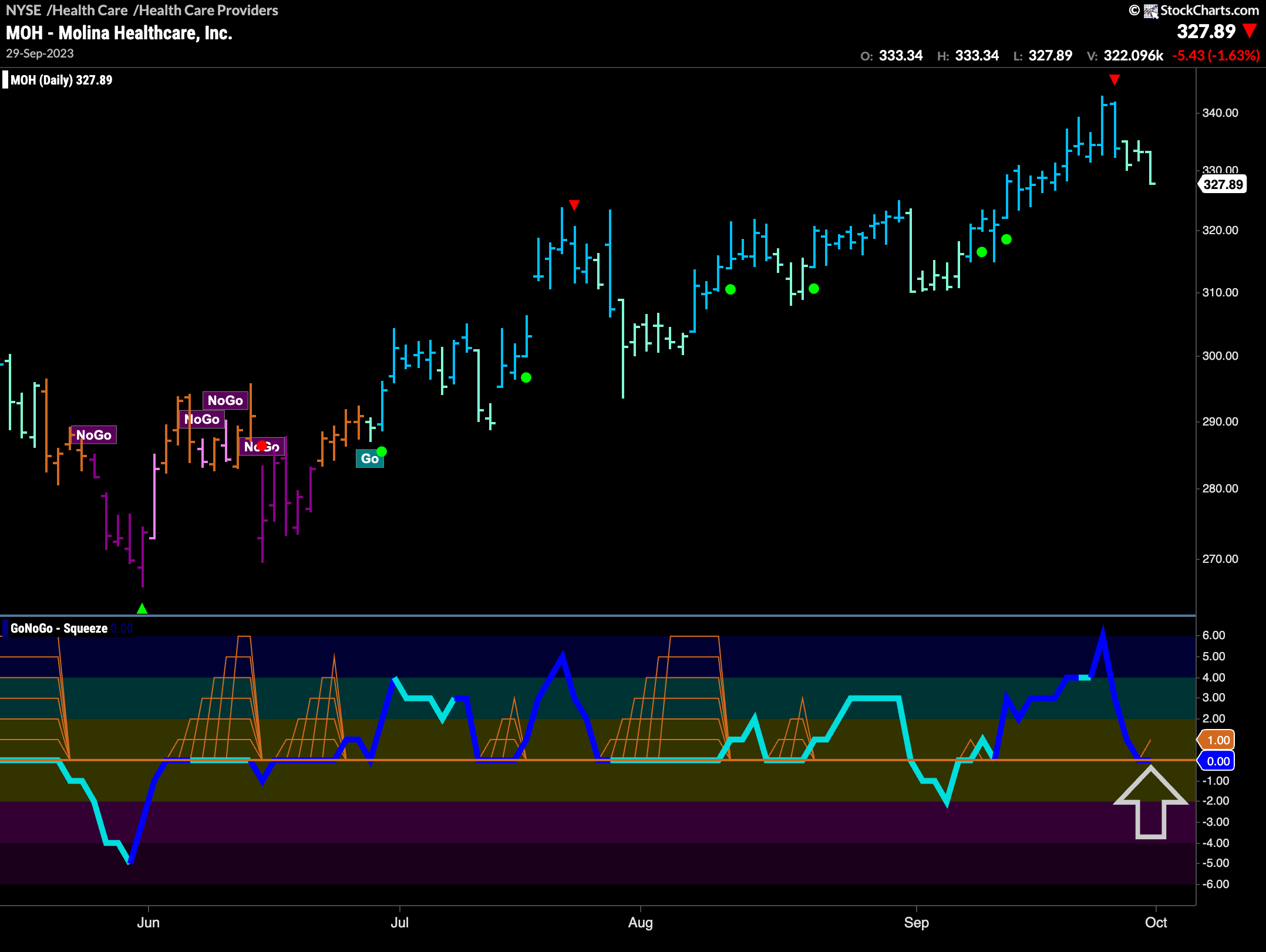Screen dimensions: 1266x952
Task: Click the NYSE exchange label
Action: pyautogui.click(x=23, y=10)
